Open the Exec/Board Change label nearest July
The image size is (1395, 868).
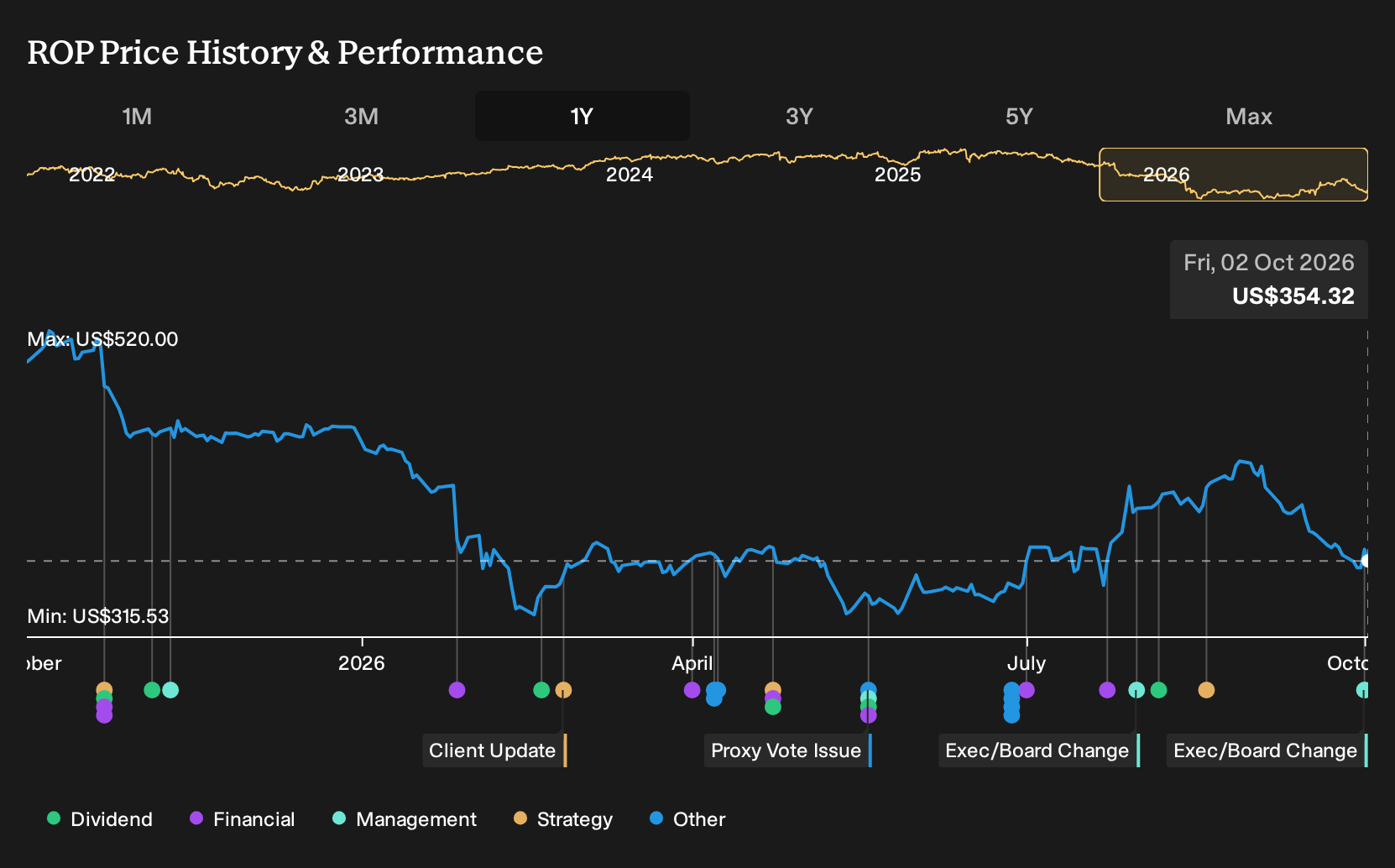(x=1039, y=750)
